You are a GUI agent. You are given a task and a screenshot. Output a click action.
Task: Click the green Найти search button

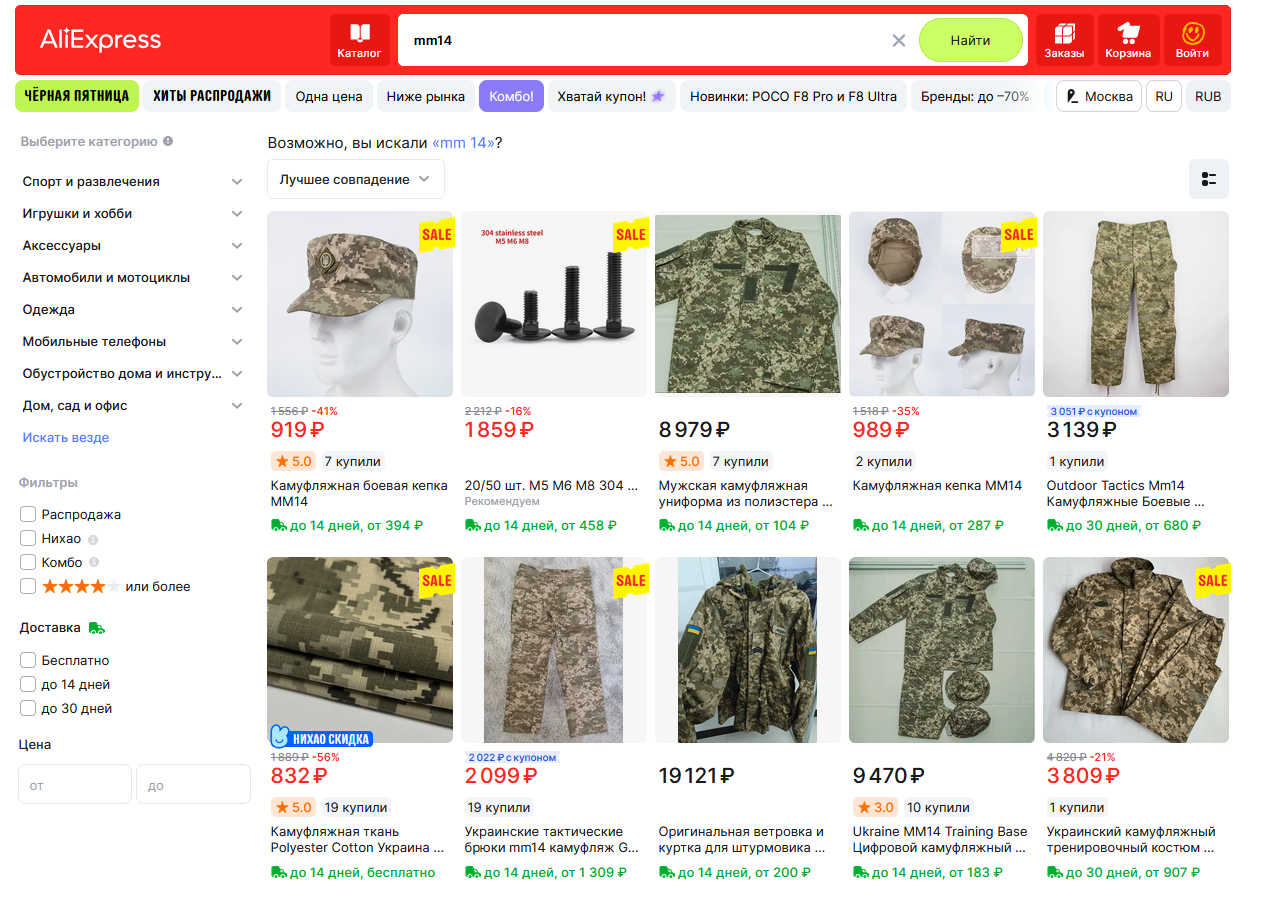coord(970,40)
